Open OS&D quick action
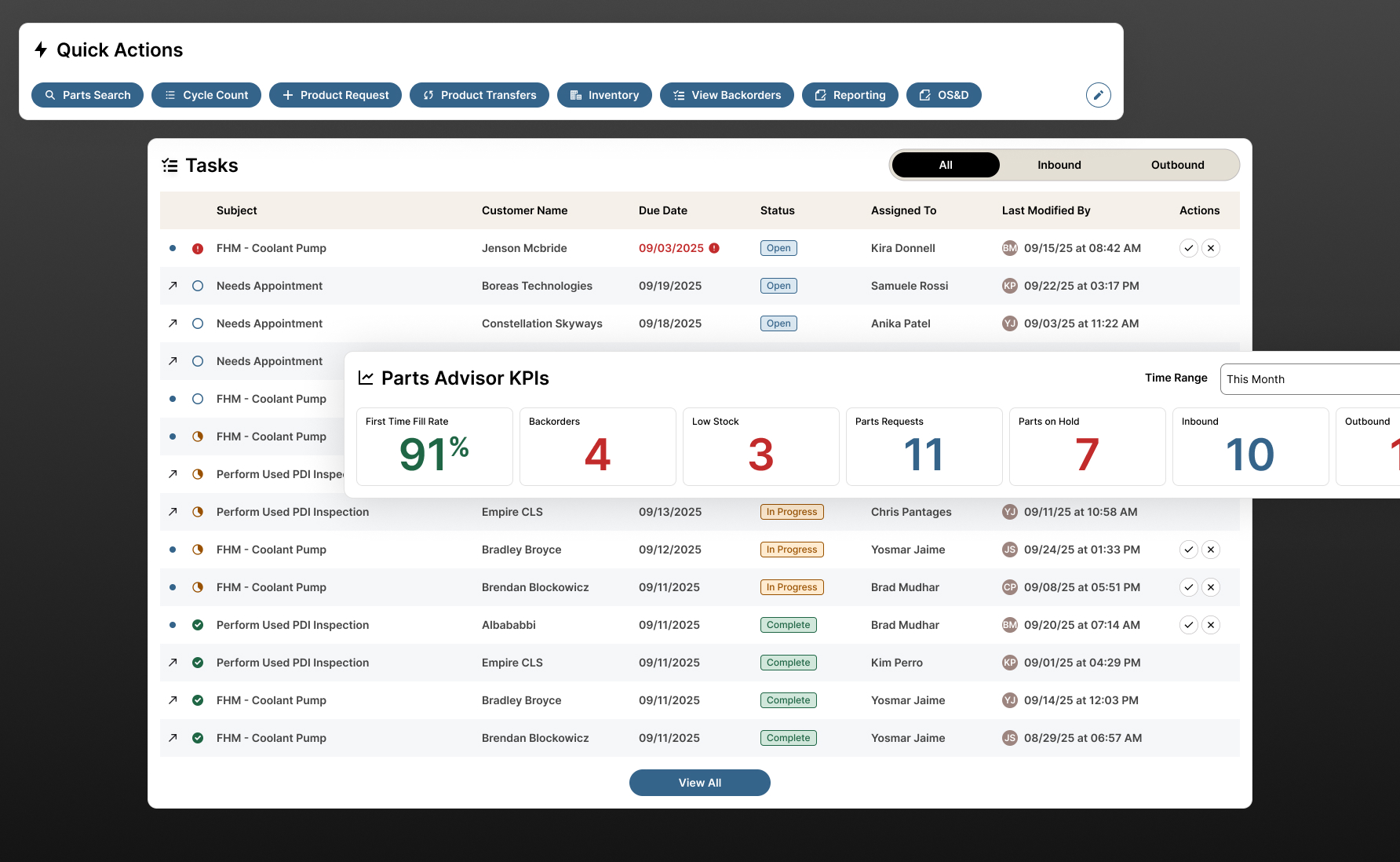1400x862 pixels. 944,95
